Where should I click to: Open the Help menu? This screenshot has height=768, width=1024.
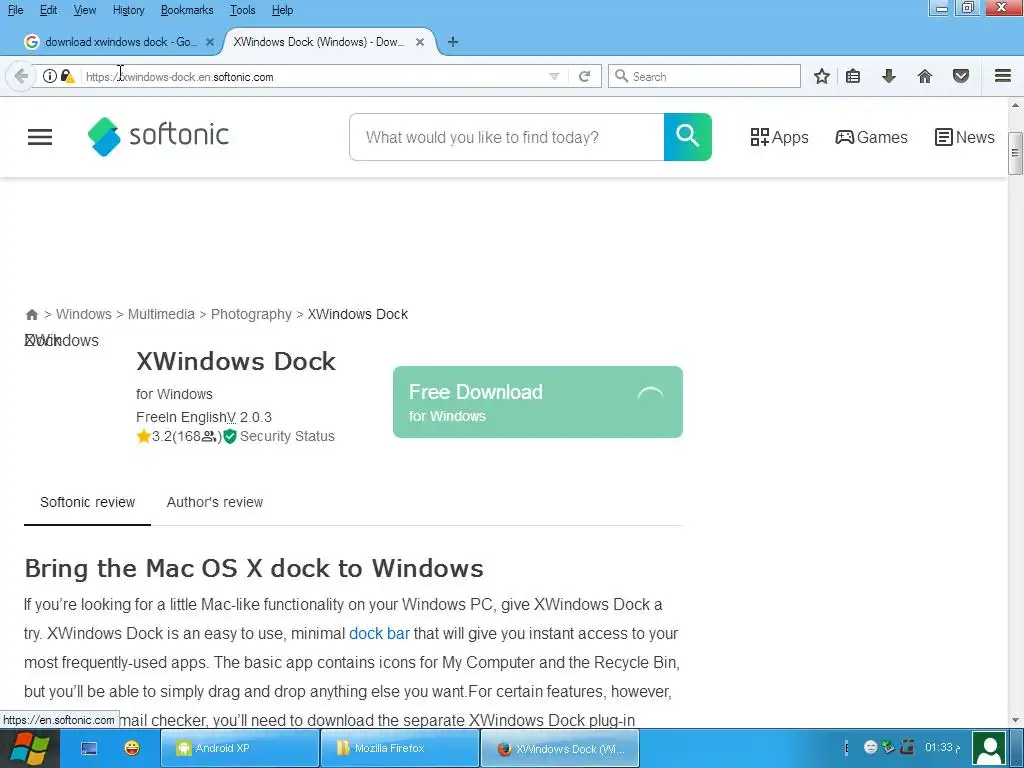pos(282,10)
